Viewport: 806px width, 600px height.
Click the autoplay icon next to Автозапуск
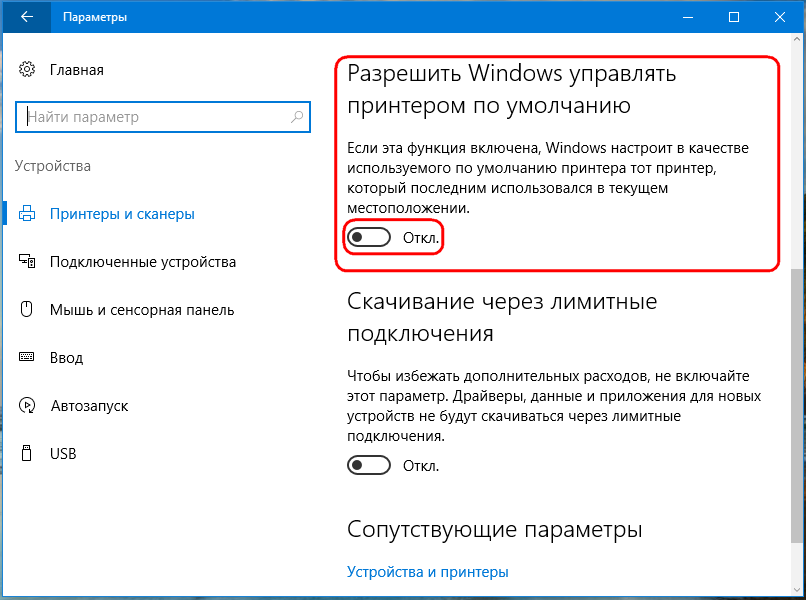[x=27, y=405]
